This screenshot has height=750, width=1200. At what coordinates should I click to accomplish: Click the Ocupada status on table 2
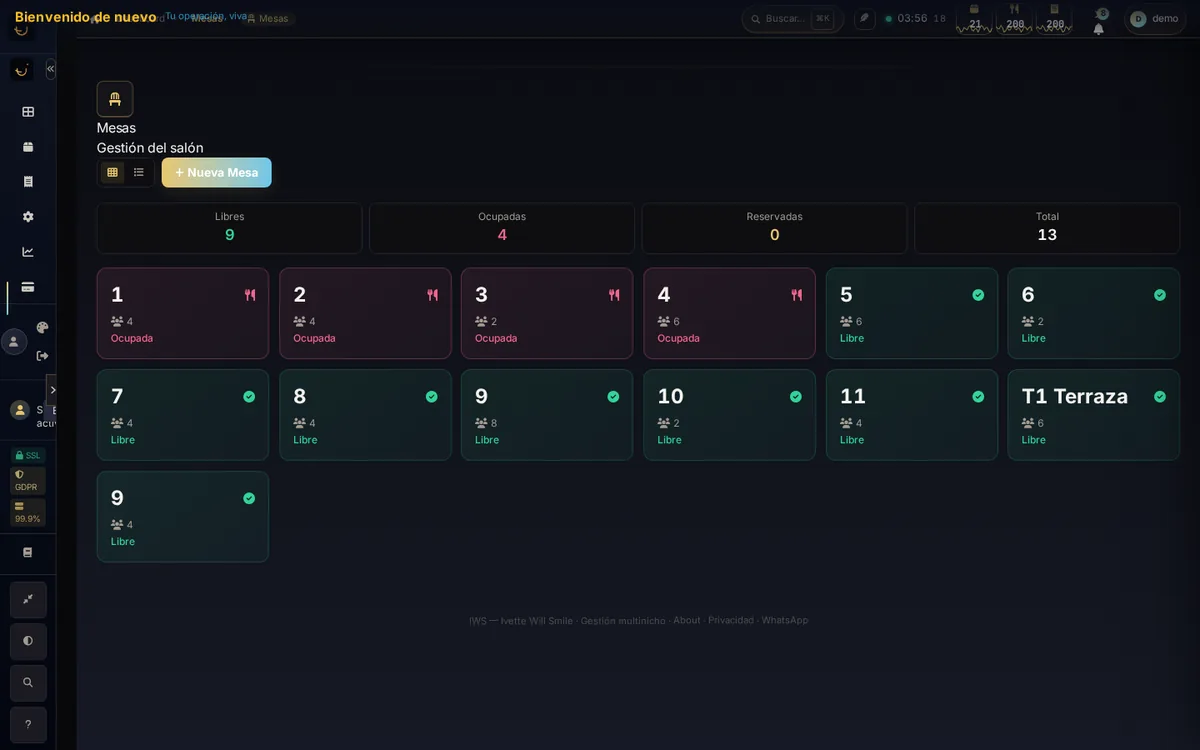pos(314,338)
